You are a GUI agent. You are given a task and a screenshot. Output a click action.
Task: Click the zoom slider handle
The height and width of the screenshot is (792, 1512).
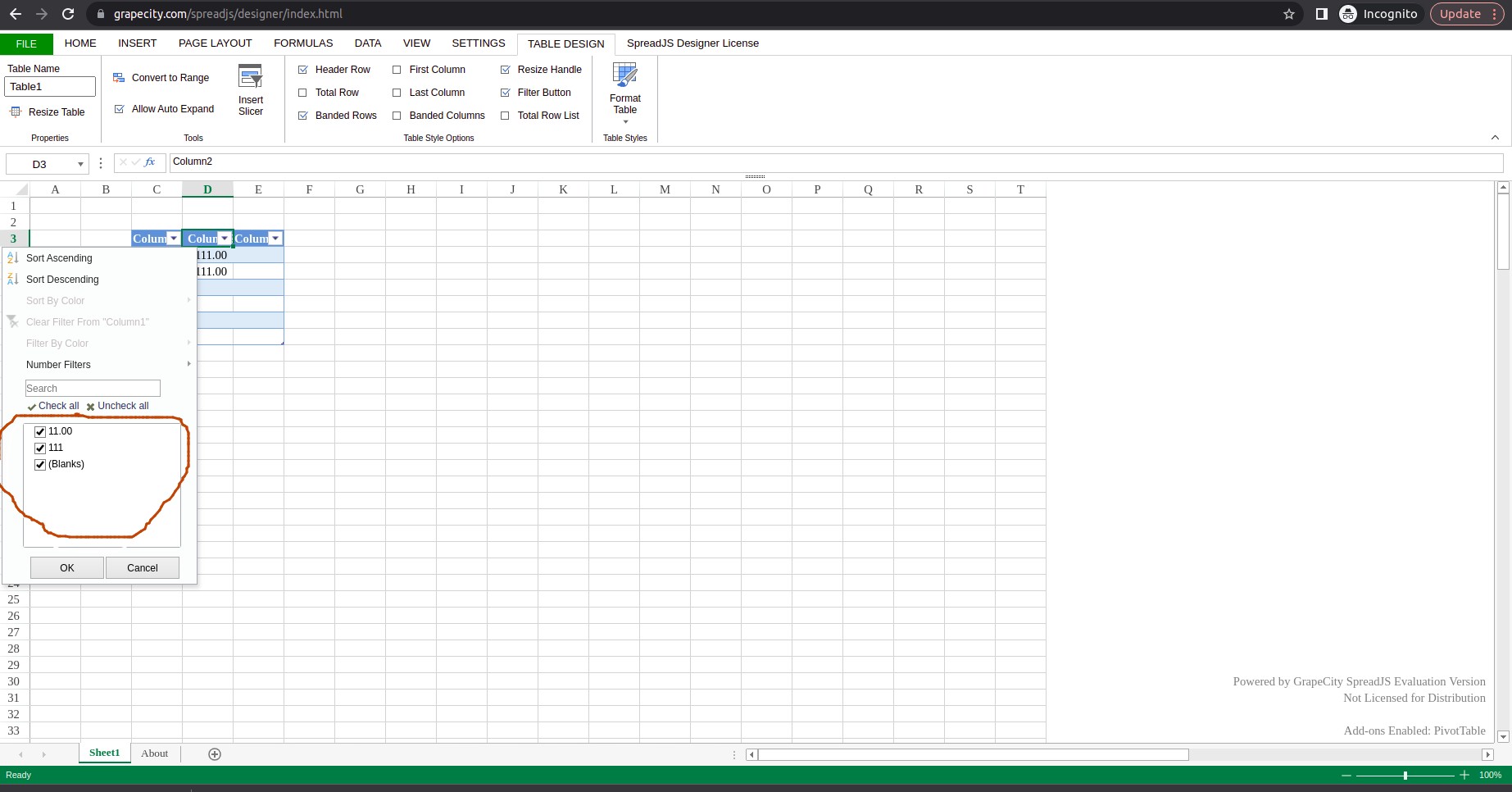point(1405,776)
